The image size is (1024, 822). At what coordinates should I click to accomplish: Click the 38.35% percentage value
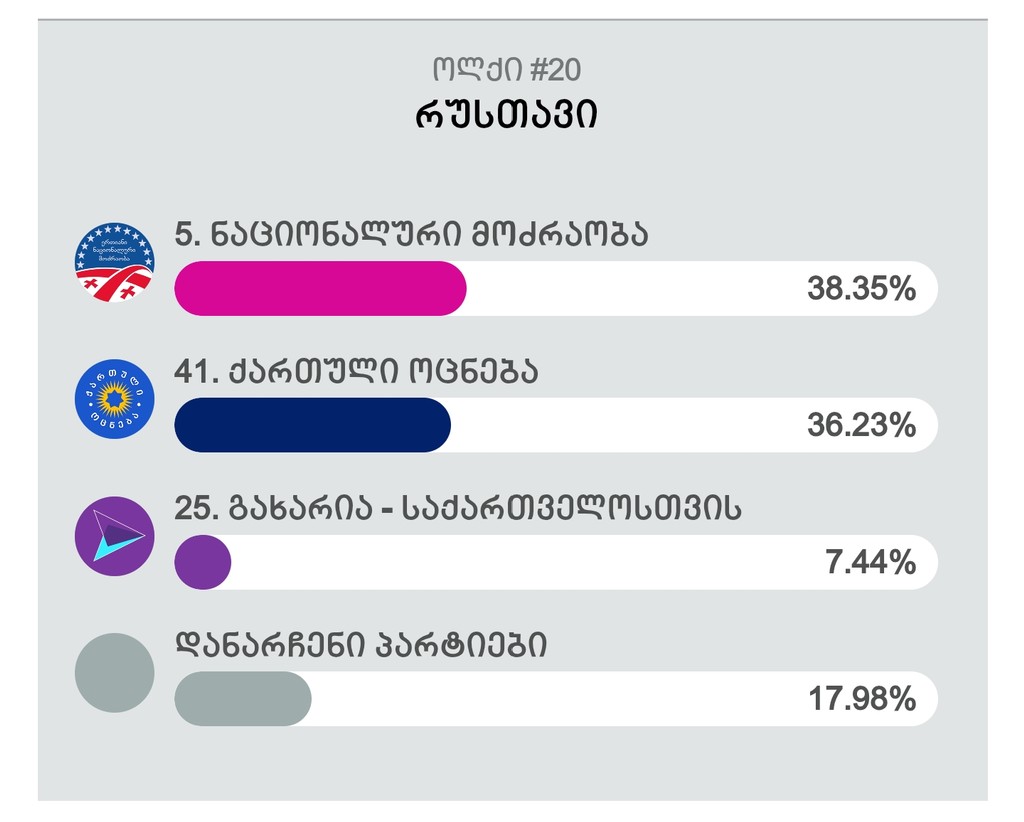[x=861, y=289]
